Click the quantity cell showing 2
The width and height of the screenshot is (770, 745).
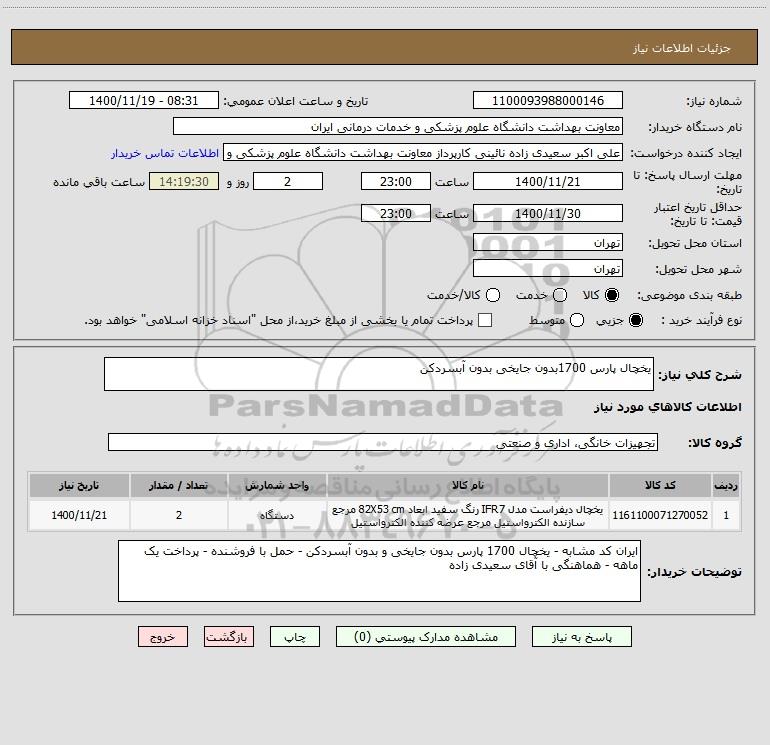179,515
